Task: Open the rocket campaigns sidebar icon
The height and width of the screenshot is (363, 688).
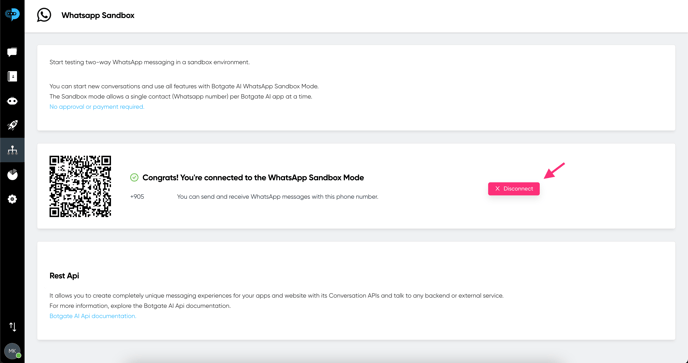Action: (x=12, y=126)
